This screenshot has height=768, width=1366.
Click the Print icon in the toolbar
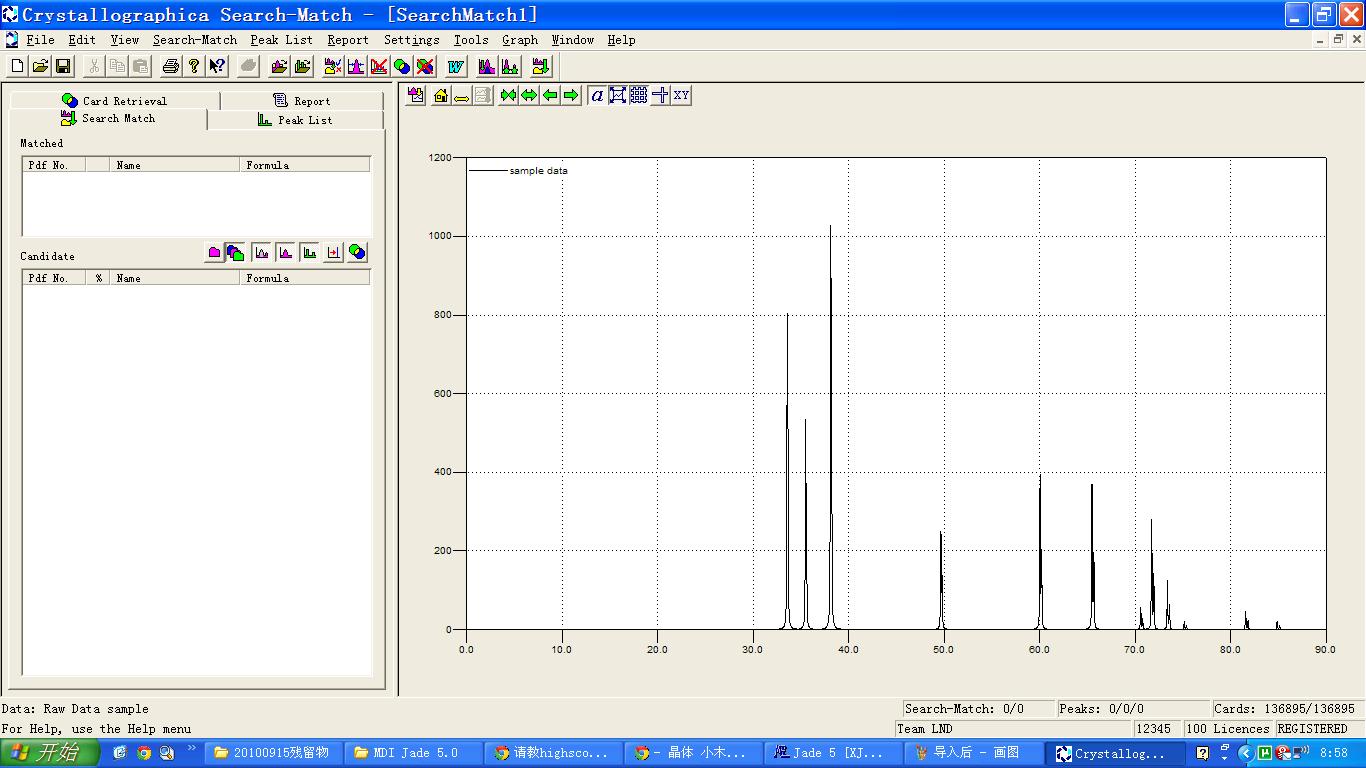(171, 67)
